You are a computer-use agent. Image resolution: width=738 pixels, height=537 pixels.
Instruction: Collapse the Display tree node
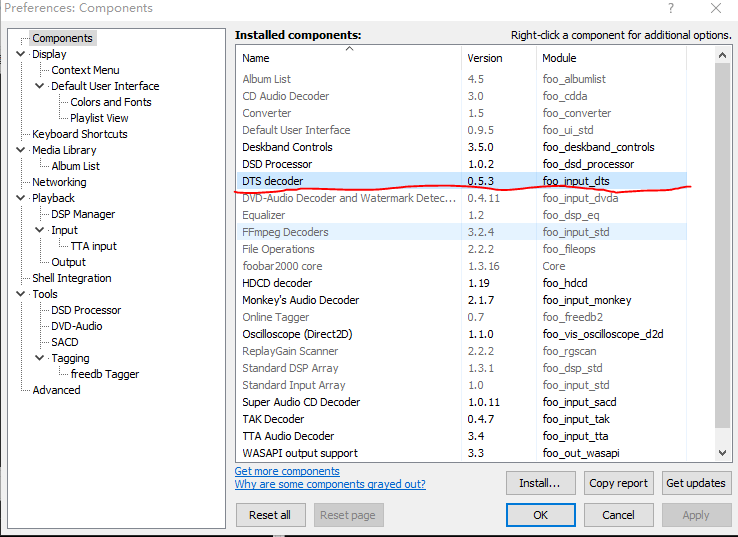[23, 54]
